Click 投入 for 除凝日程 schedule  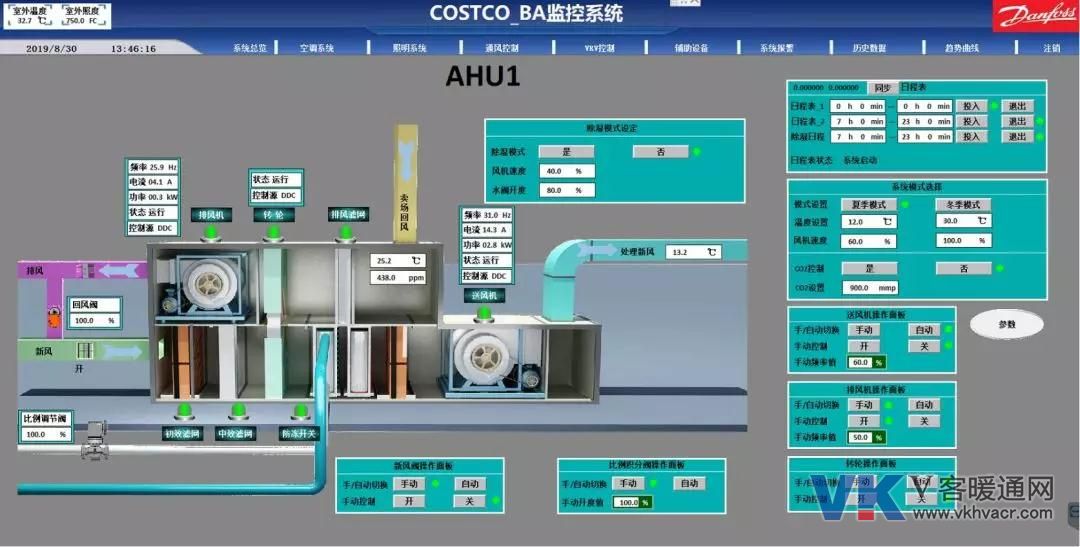pos(971,136)
